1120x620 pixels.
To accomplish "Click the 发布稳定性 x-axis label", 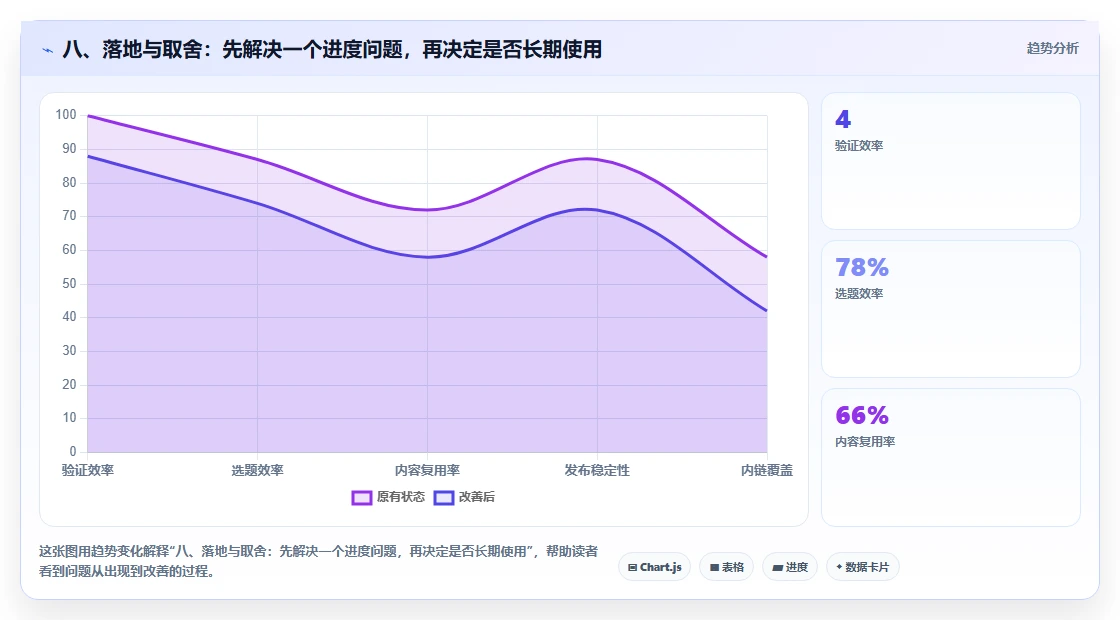I will 597,471.
